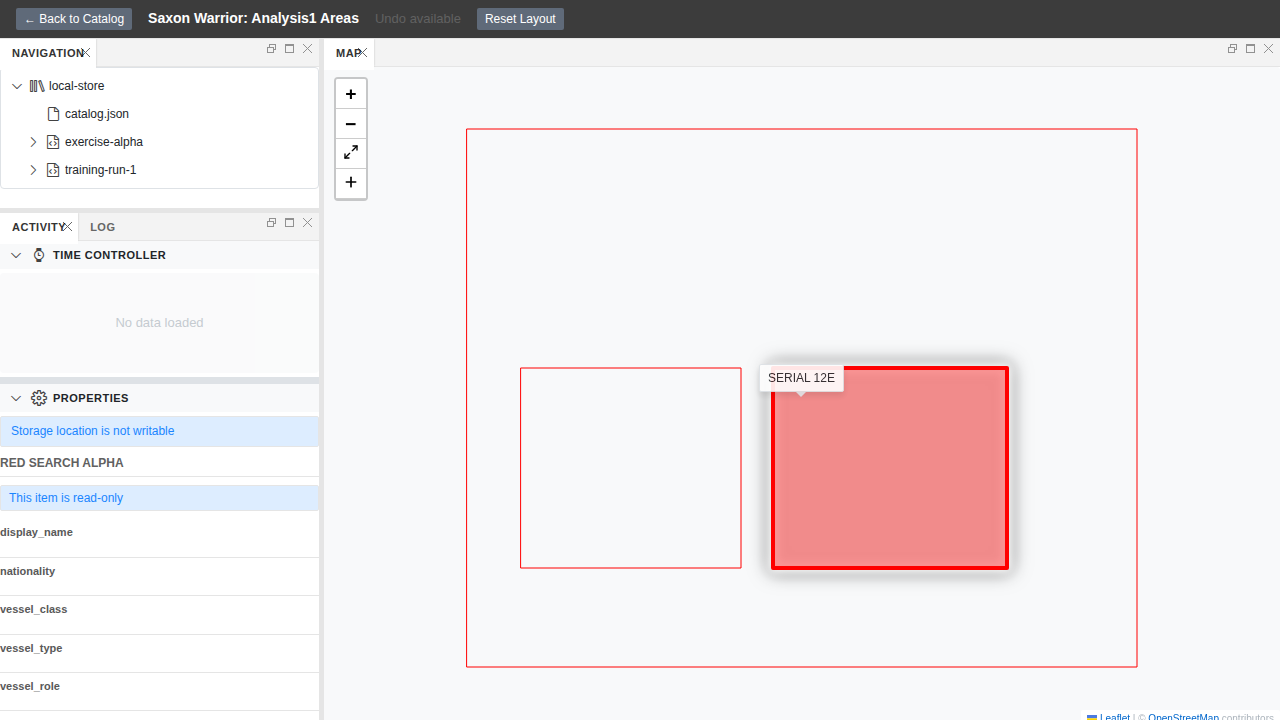Click the display_name property label

(x=36, y=532)
